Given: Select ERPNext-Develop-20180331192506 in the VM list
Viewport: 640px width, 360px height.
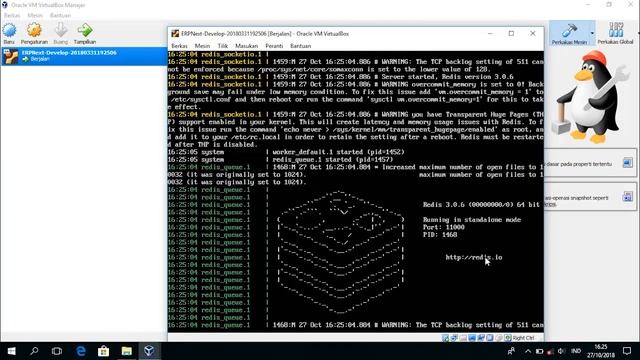Looking at the screenshot, I should pos(84,56).
